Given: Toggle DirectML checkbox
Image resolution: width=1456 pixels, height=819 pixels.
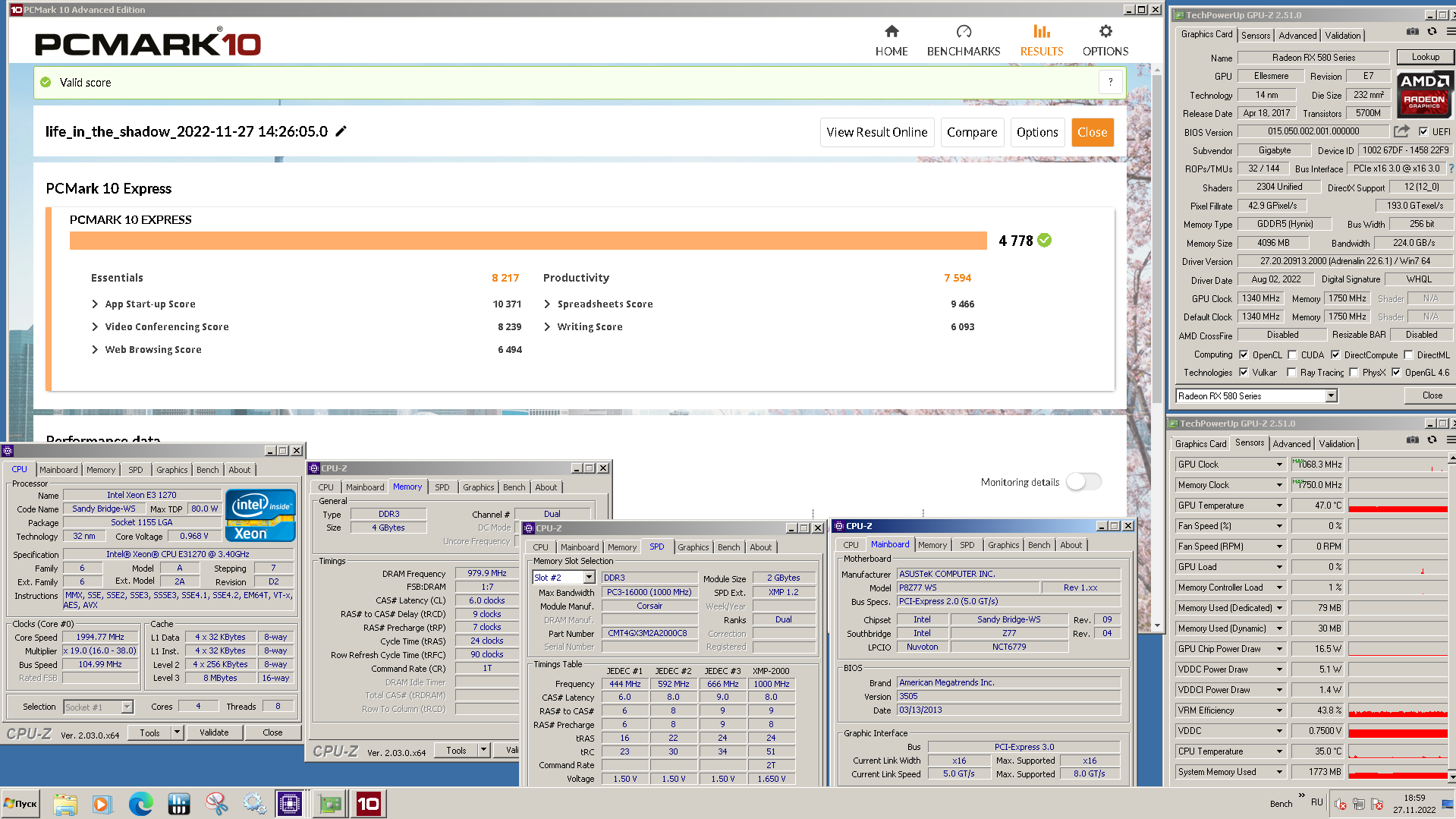Looking at the screenshot, I should point(1408,354).
